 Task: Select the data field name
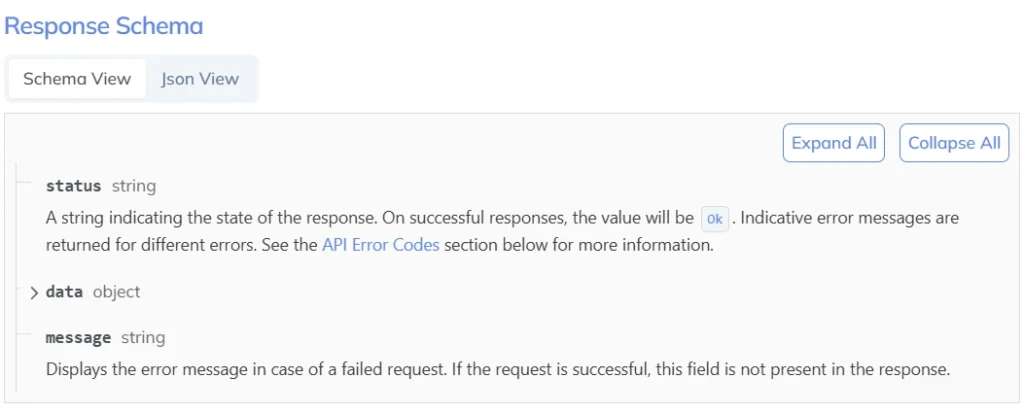[64, 291]
